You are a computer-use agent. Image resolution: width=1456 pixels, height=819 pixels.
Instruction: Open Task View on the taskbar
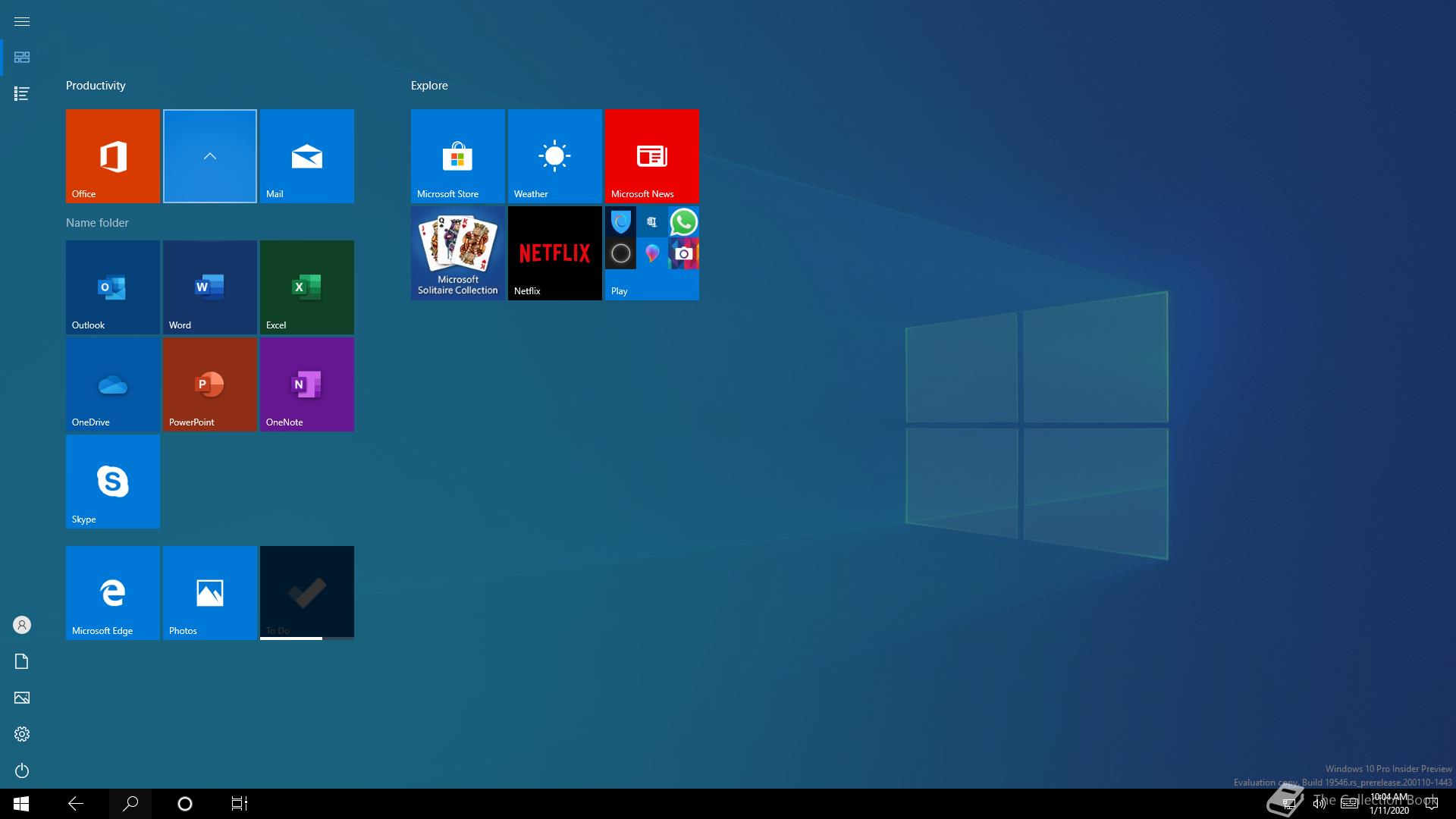click(240, 804)
